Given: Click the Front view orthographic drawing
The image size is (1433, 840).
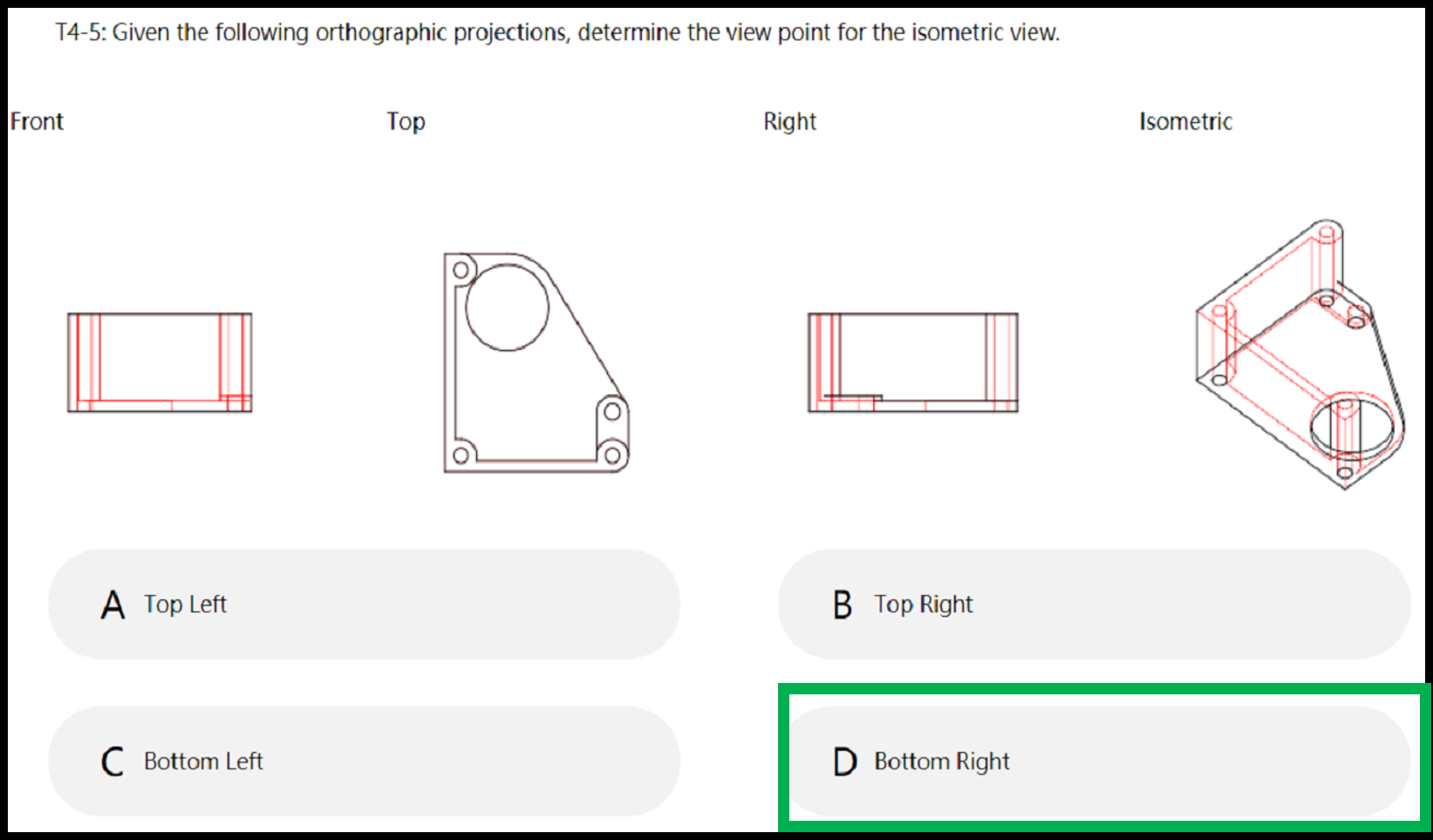Looking at the screenshot, I should pyautogui.click(x=160, y=362).
